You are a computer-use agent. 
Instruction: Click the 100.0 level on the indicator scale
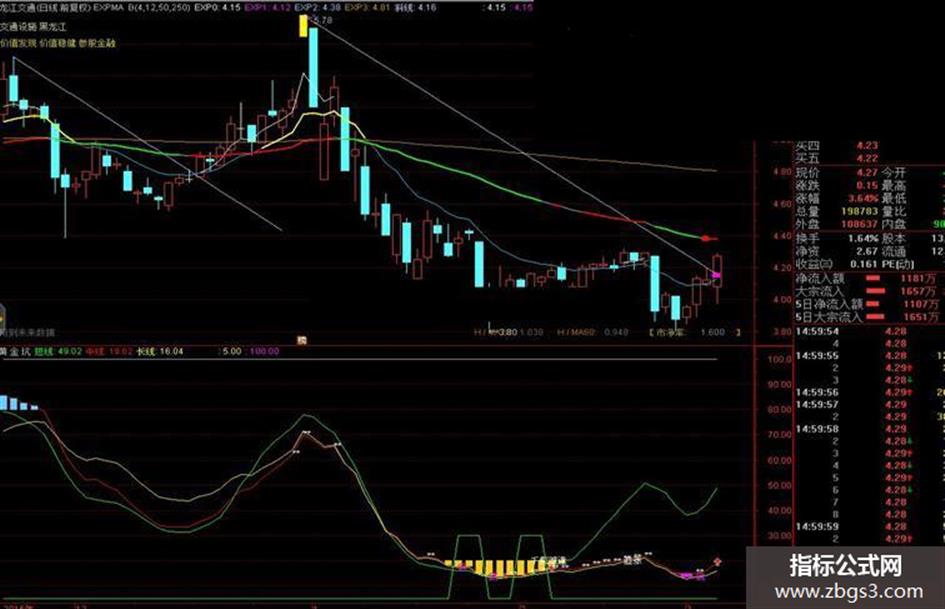pyautogui.click(x=780, y=359)
